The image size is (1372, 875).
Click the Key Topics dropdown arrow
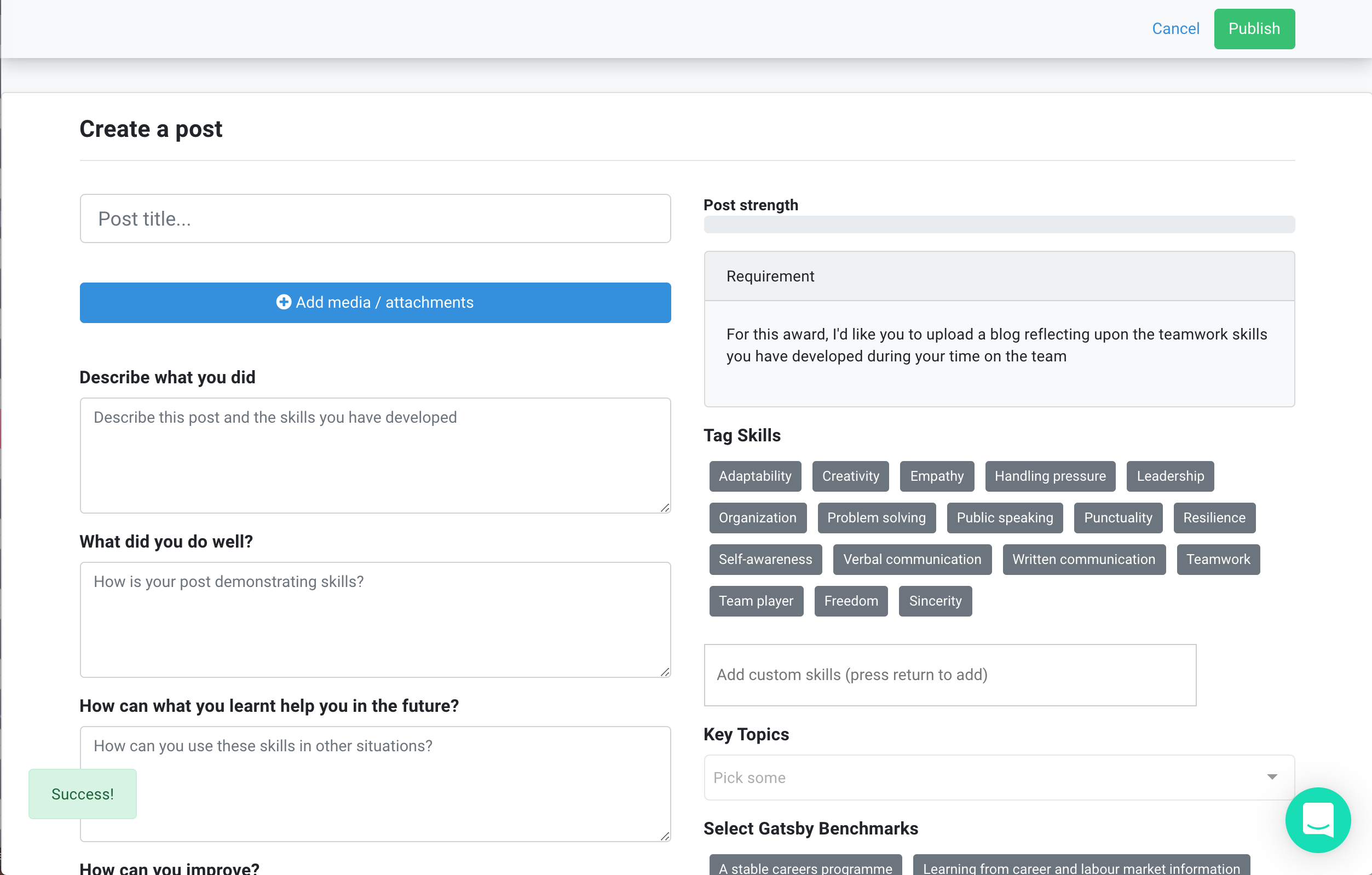pyautogui.click(x=1272, y=777)
